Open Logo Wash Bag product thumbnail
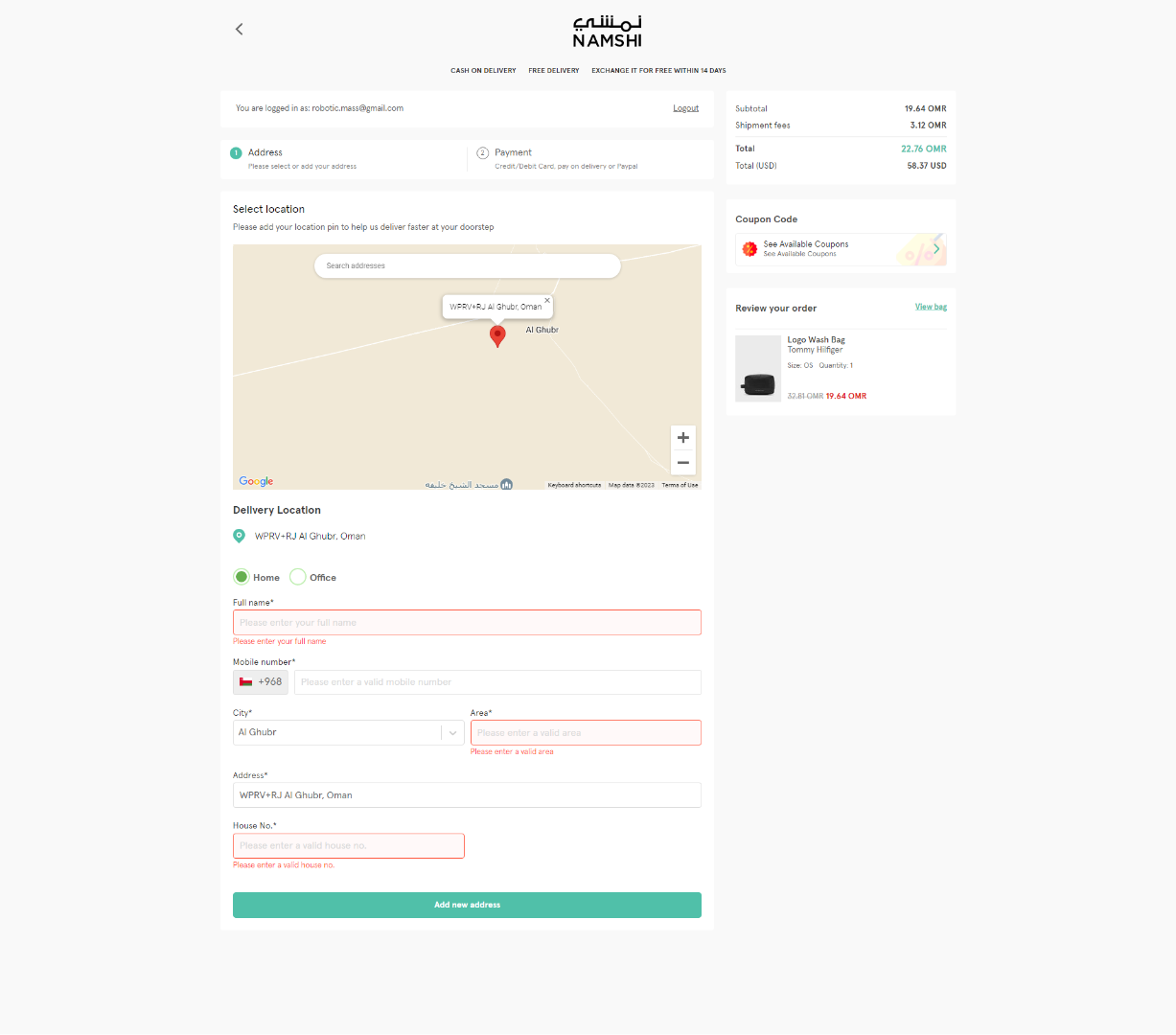Screen dimensions: 1176x1035 (758, 368)
